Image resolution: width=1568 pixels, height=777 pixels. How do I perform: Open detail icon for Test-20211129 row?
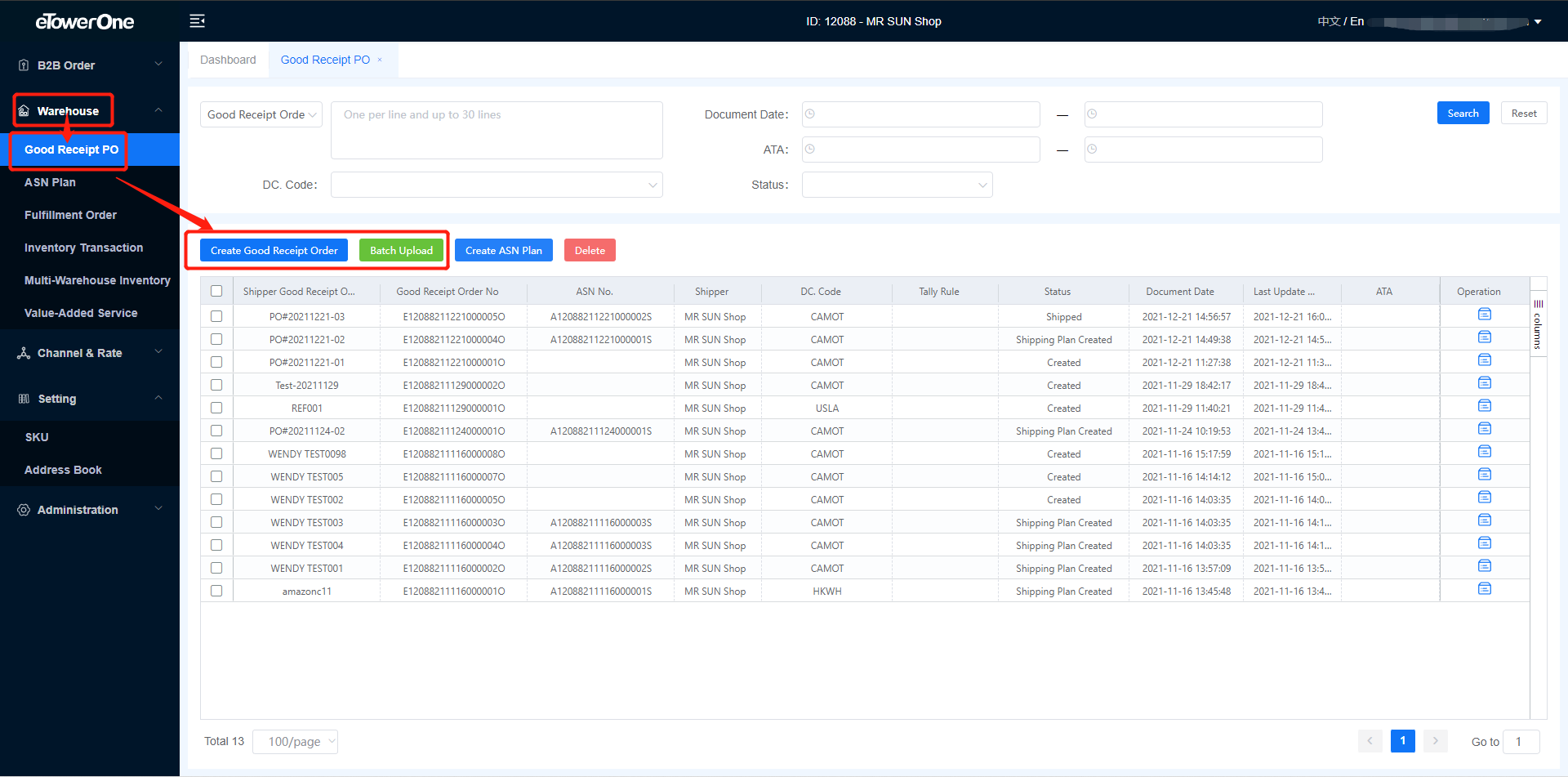coord(1485,383)
